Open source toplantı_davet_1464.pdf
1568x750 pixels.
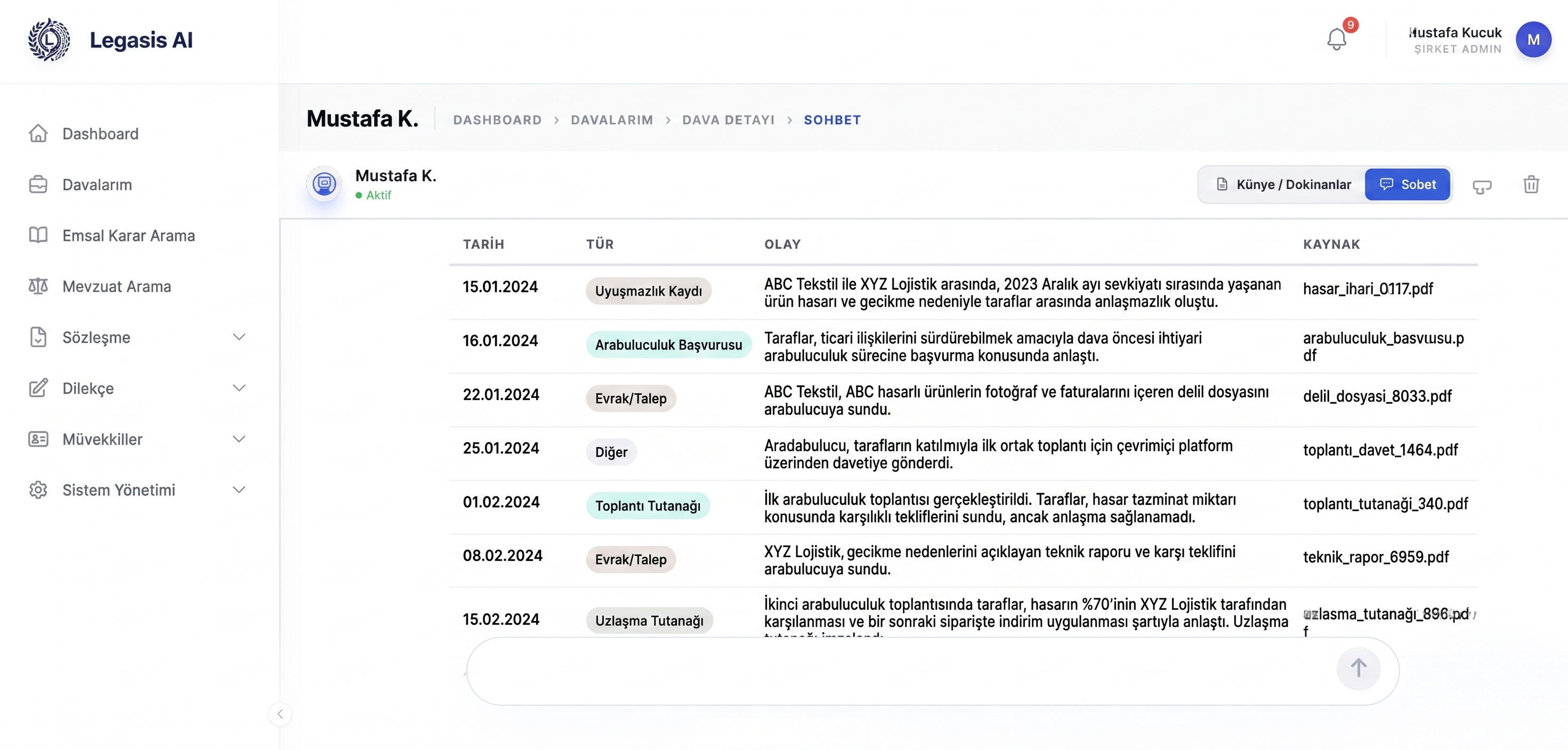pos(1380,450)
